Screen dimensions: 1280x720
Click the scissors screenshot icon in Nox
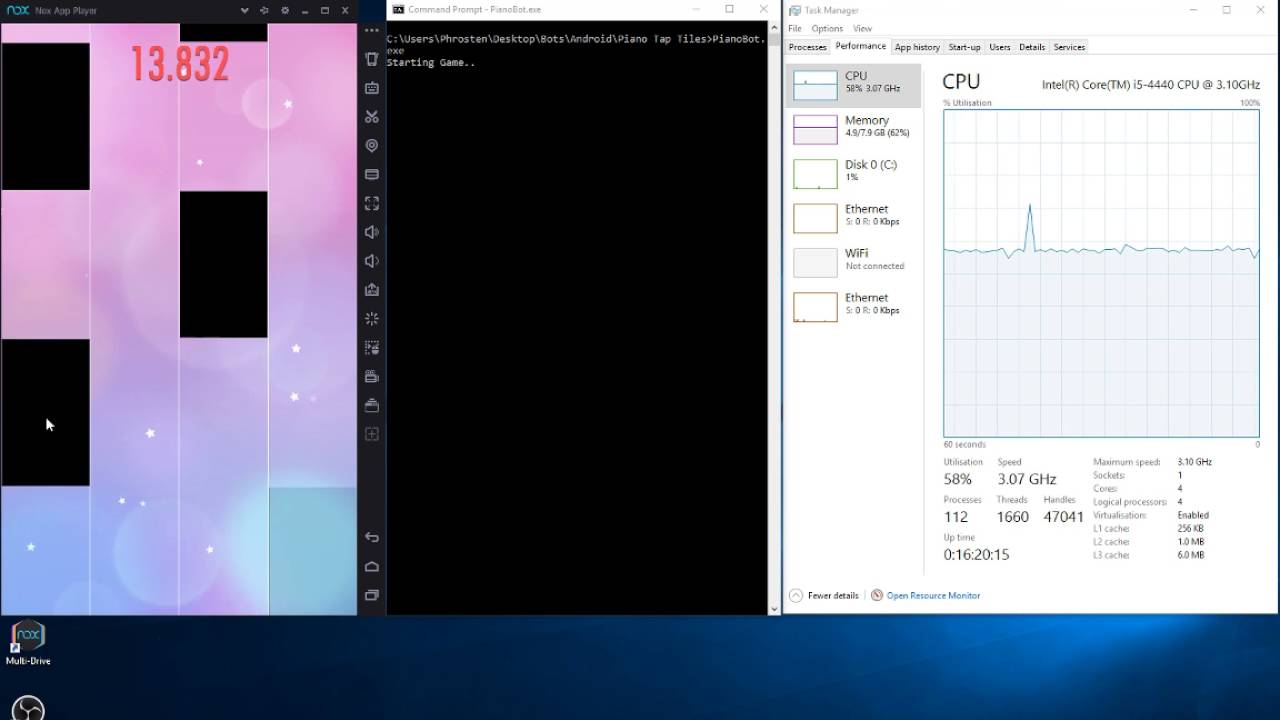(372, 117)
